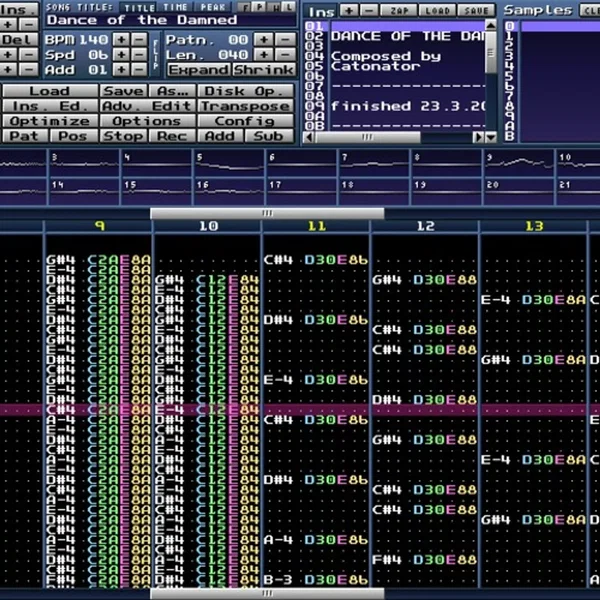600x600 pixels.
Task: Click the Rec record button
Action: click(x=172, y=136)
